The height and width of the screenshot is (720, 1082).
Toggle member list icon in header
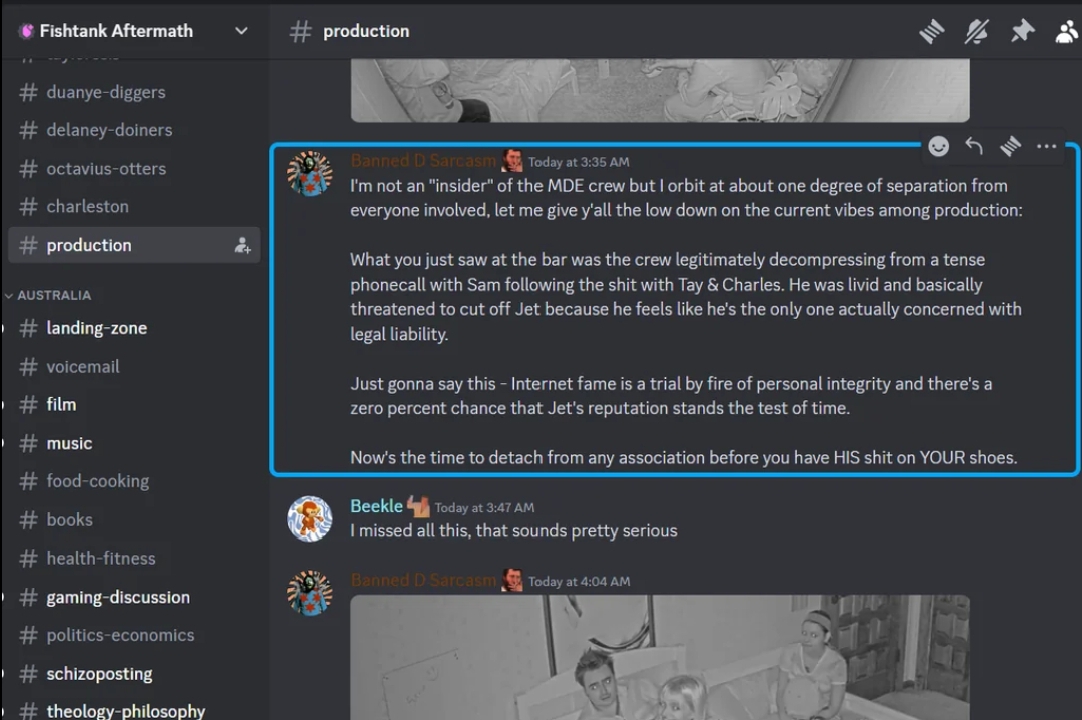click(x=1068, y=31)
